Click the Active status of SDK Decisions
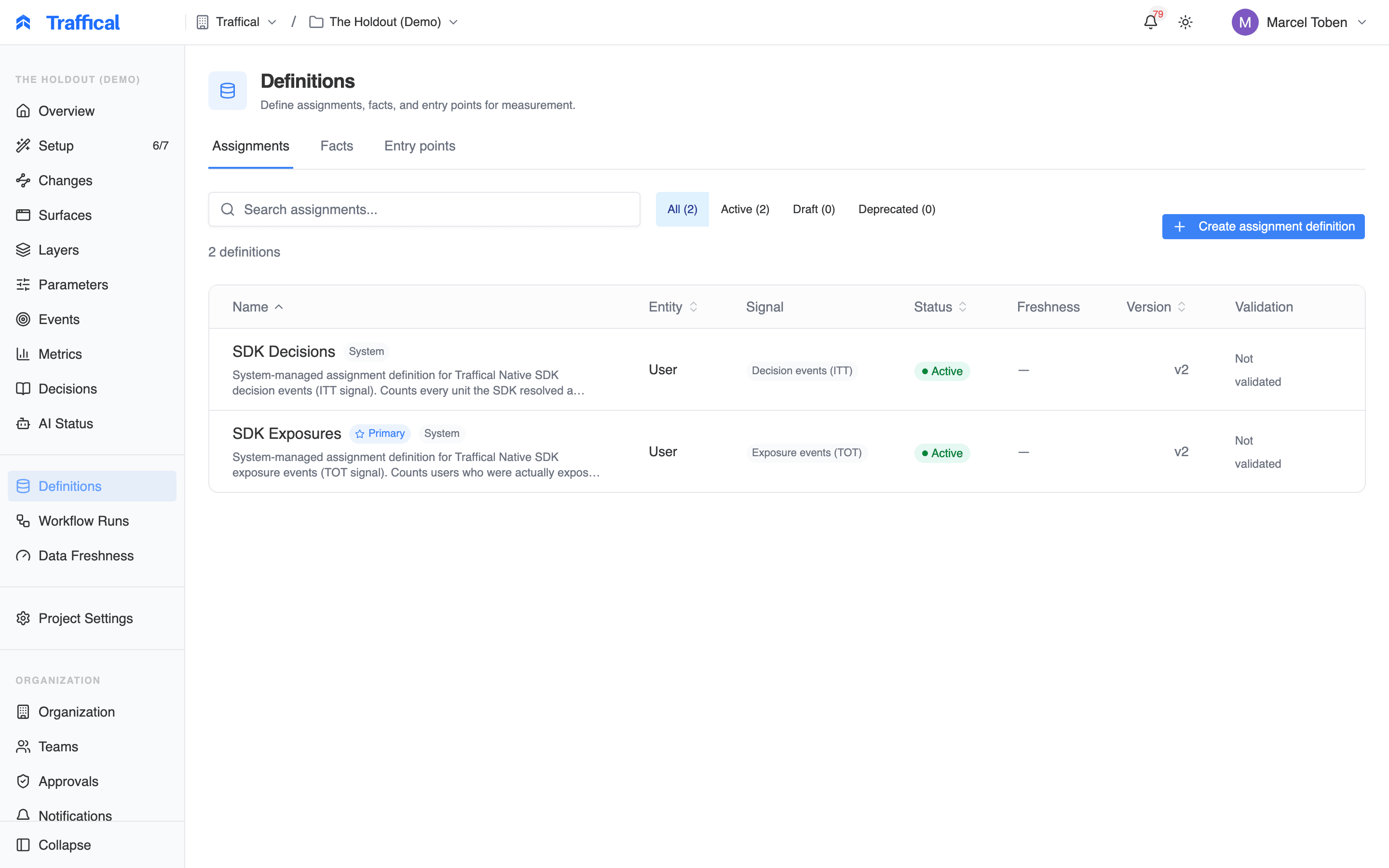Screen dimensions: 1389x868 tap(942, 371)
